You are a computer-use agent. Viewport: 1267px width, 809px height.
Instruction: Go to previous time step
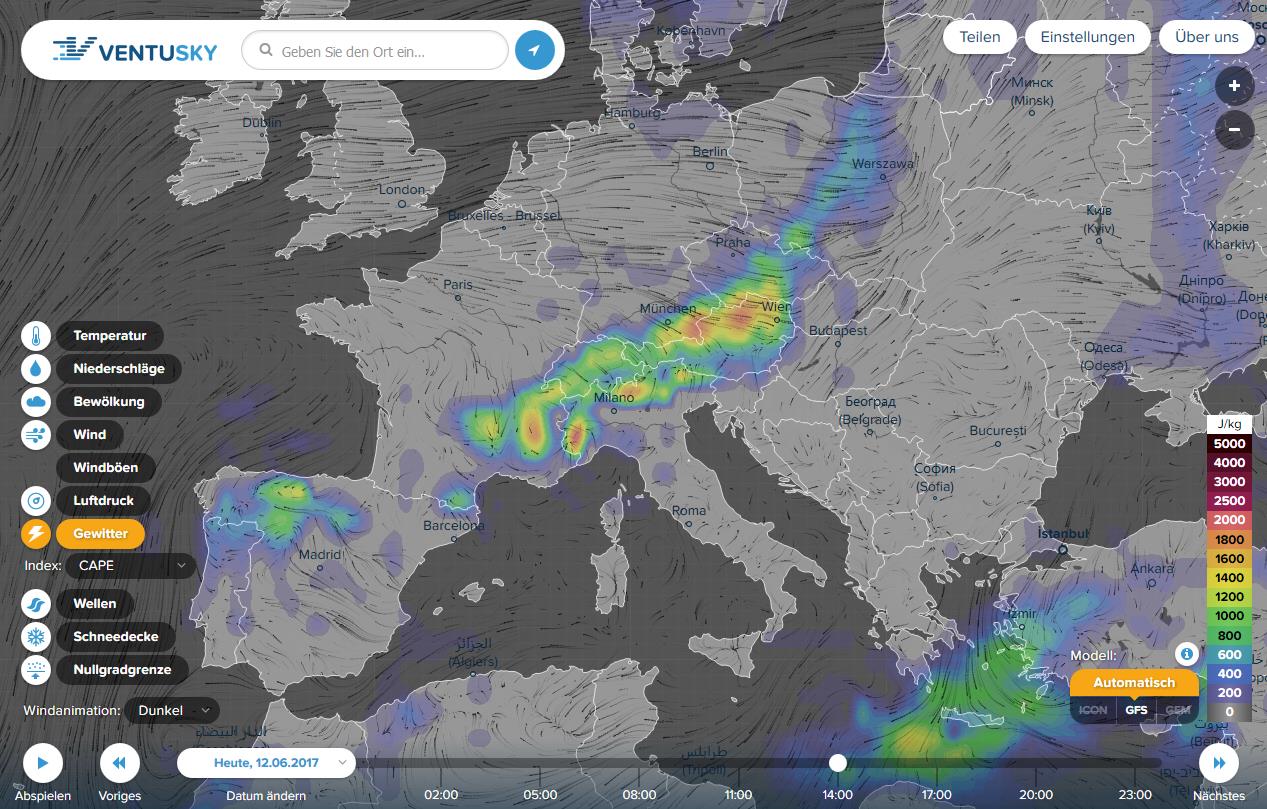(x=120, y=763)
